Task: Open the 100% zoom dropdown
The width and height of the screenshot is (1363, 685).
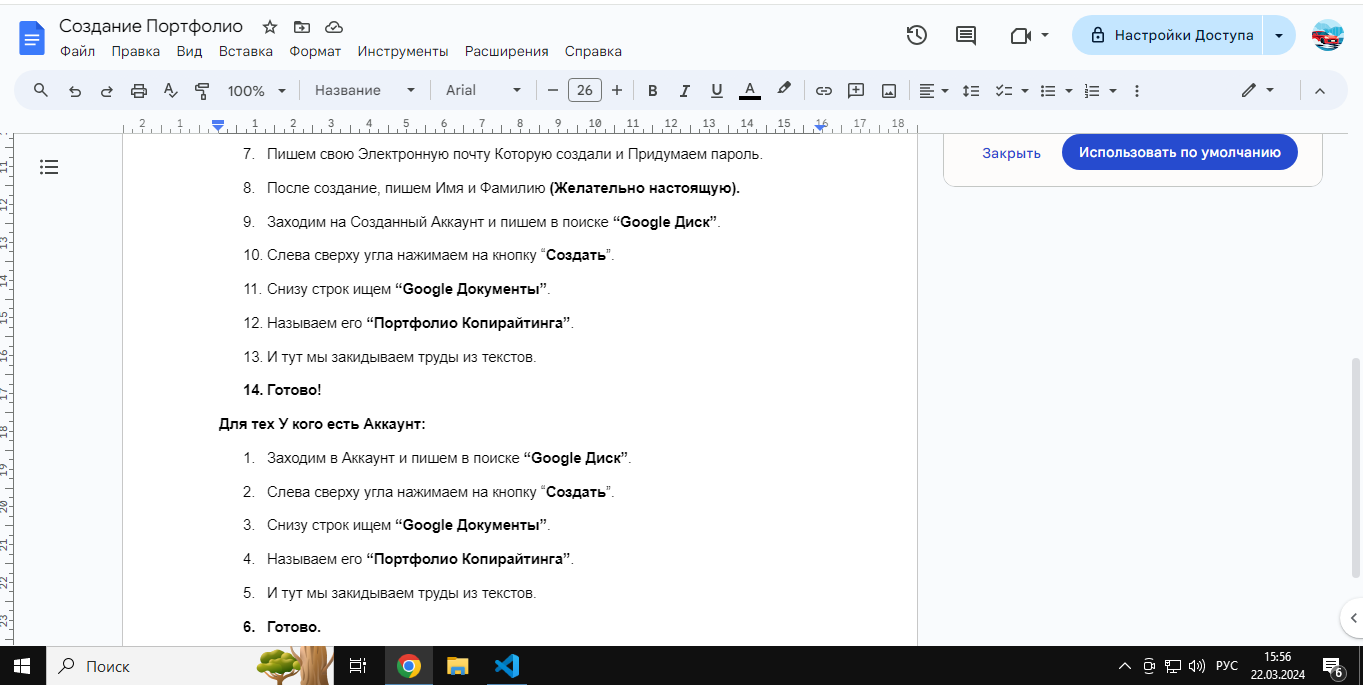Action: click(257, 91)
